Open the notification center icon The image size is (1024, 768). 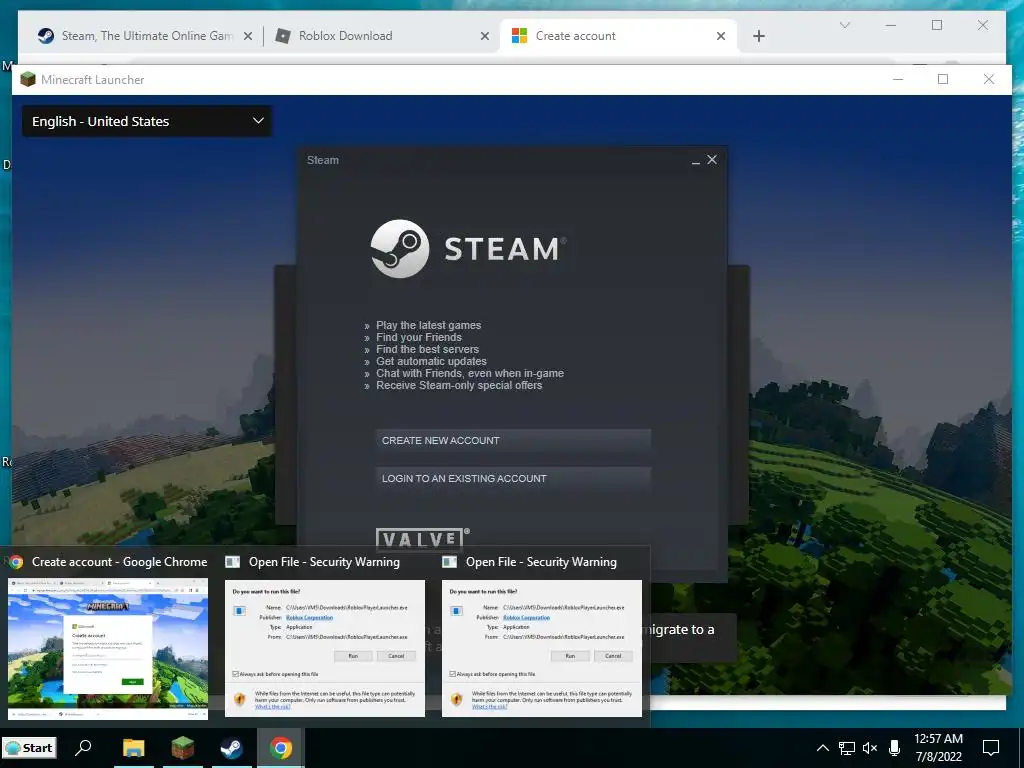tap(991, 748)
